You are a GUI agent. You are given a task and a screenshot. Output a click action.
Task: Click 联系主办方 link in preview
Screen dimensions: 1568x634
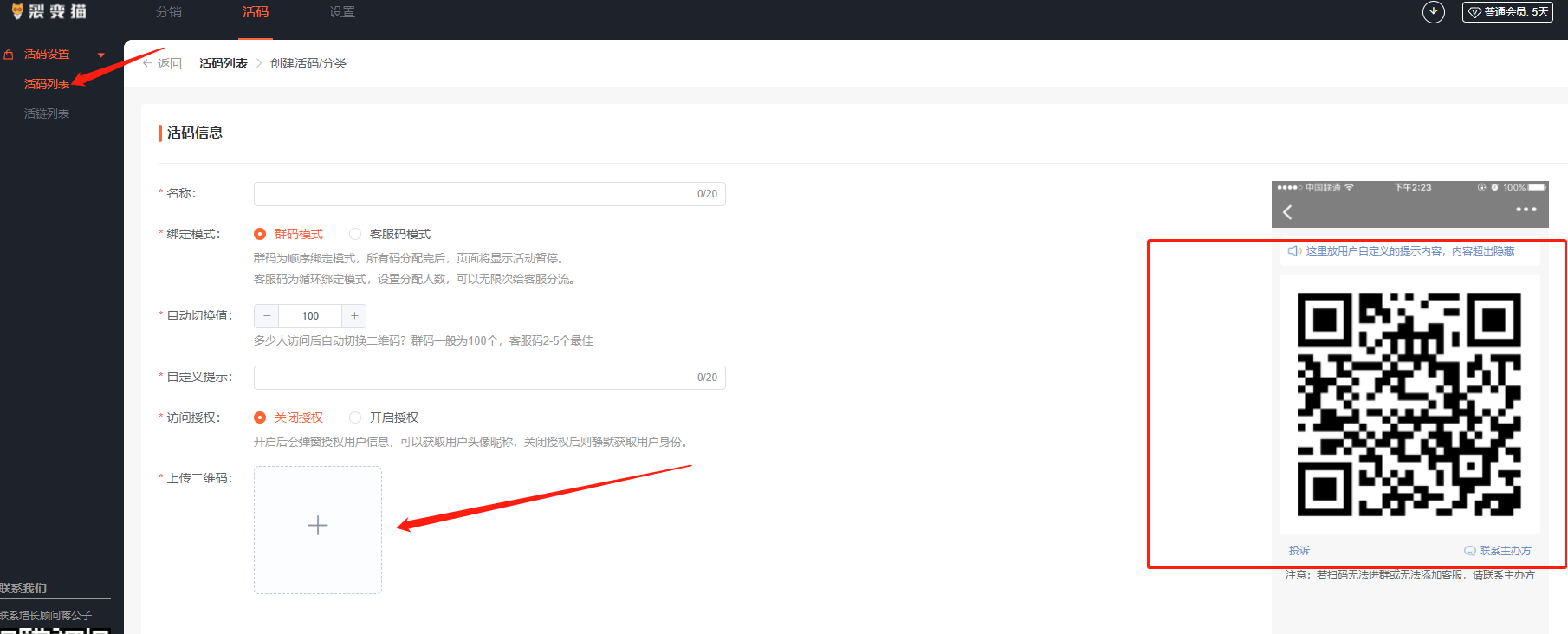point(1498,551)
